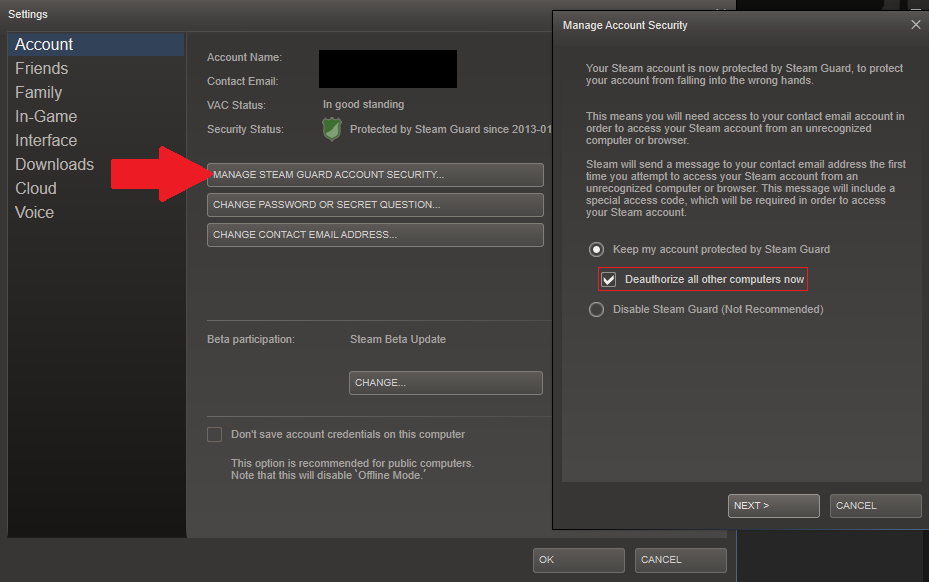Viewport: 929px width, 582px height.
Task: Open the Interface settings category
Action: coord(46,140)
